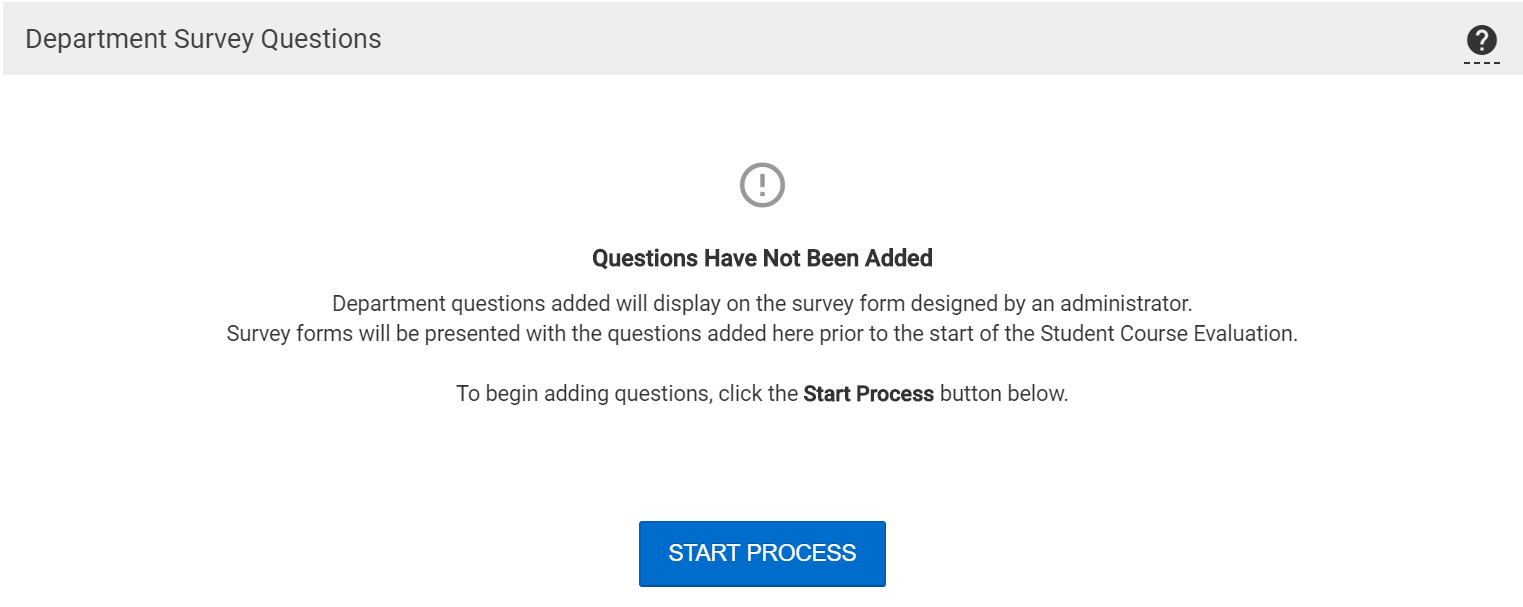Click the word administrator in the description

tap(1126, 304)
